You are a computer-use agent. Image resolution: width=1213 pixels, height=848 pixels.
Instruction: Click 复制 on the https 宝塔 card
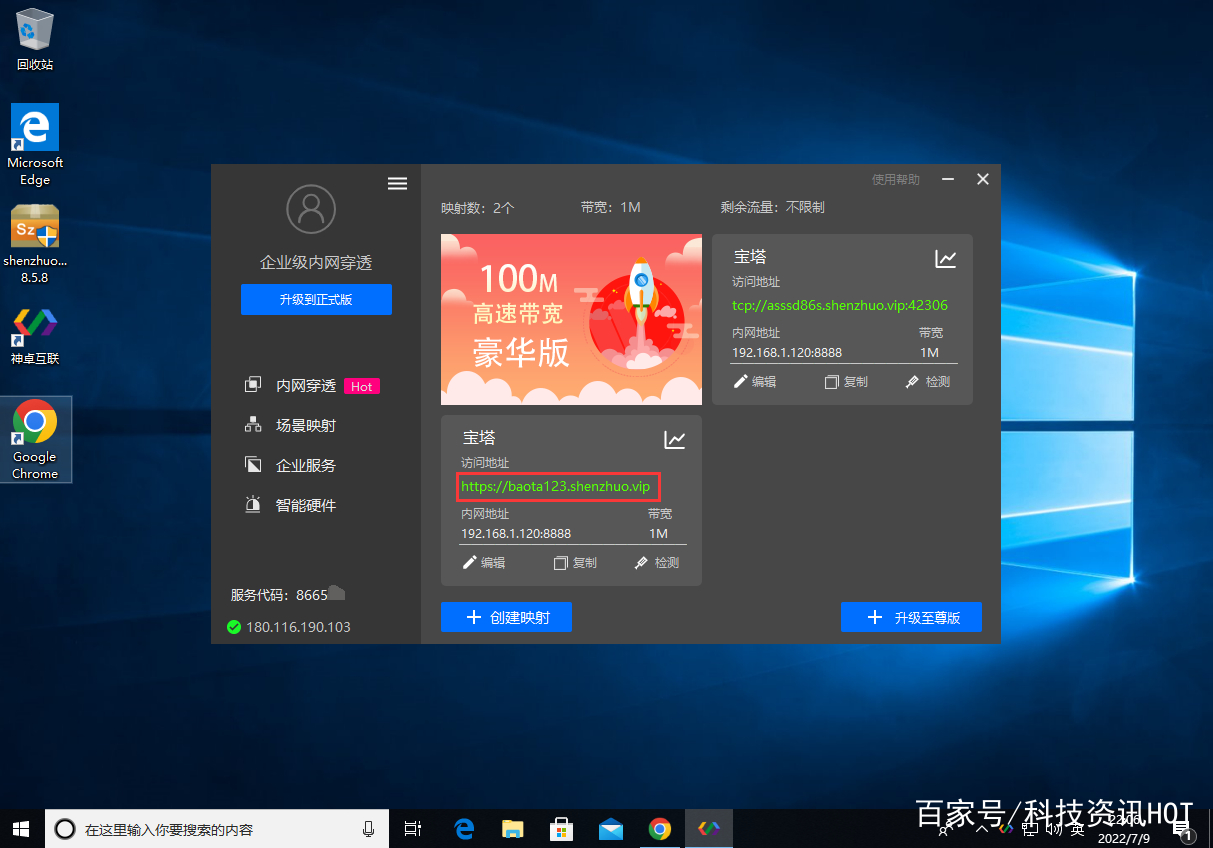click(575, 563)
